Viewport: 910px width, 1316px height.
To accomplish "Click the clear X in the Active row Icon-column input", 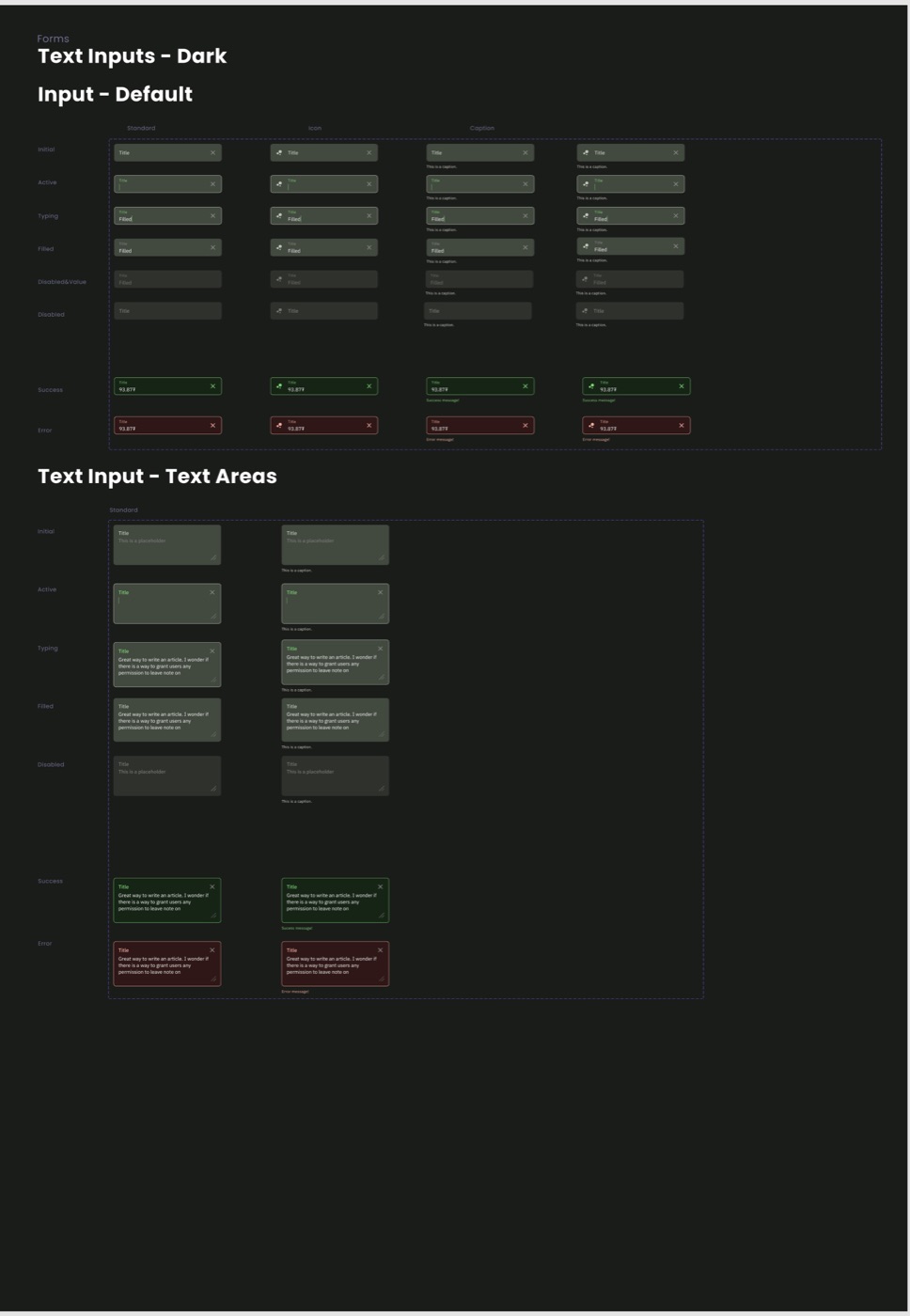I will pyautogui.click(x=369, y=184).
